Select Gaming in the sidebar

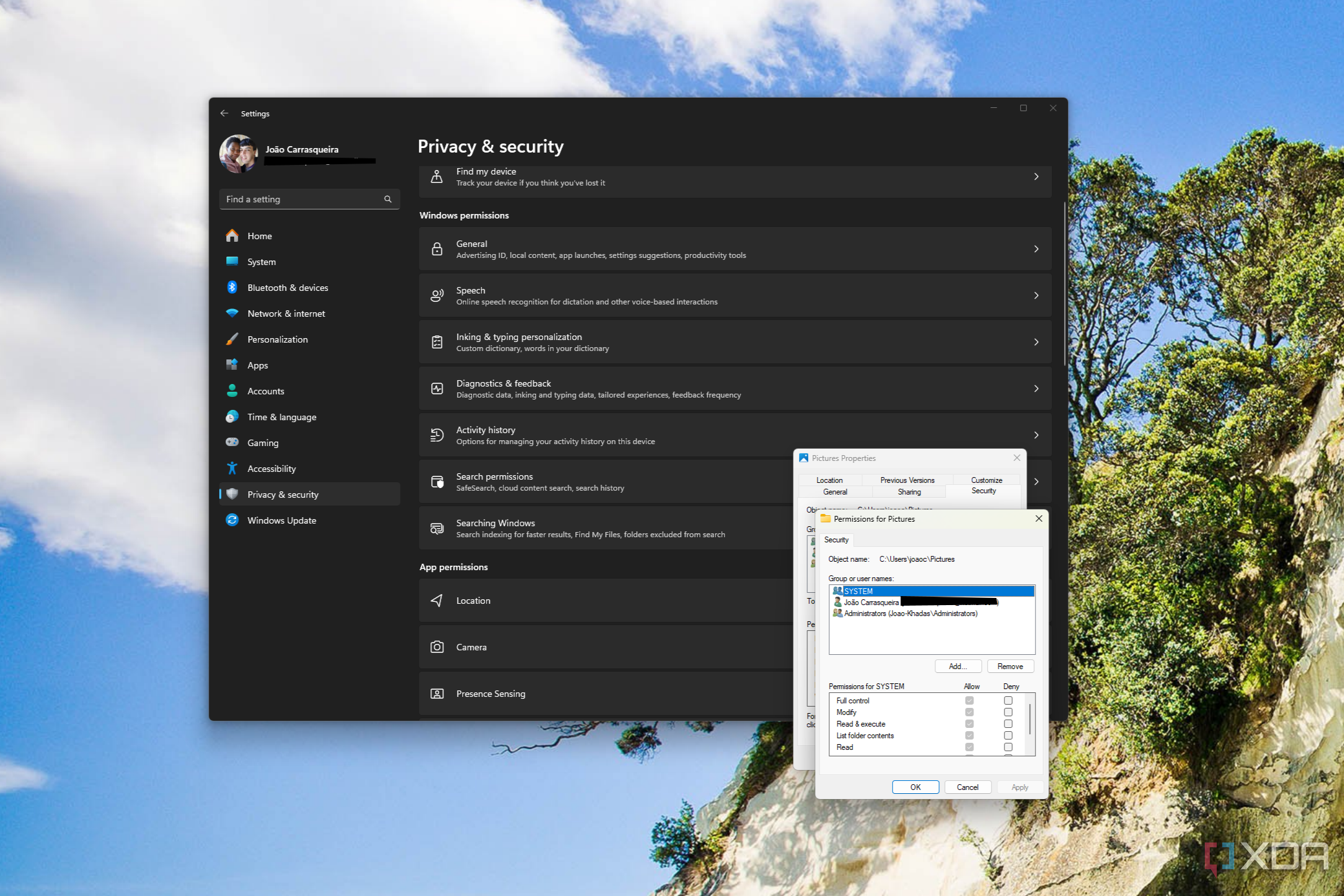tap(310, 443)
